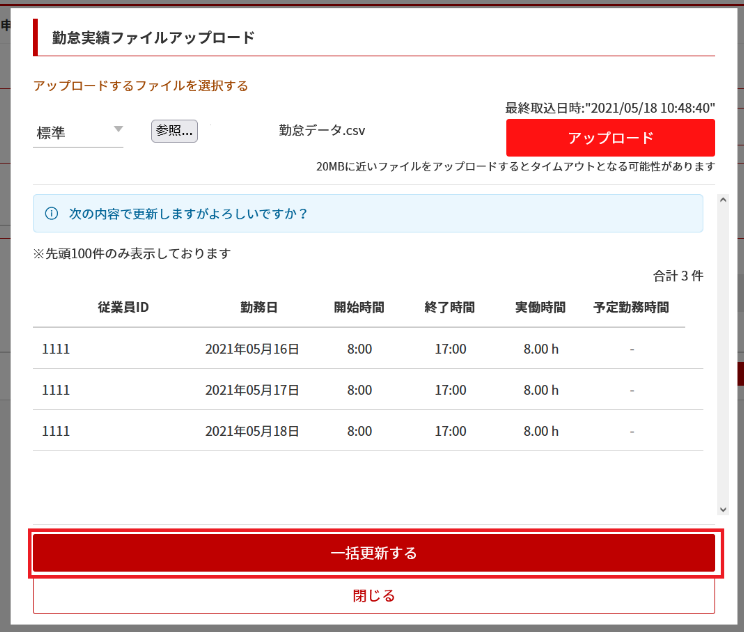Click the 最終取込日時 timestamp text
The width and height of the screenshot is (744, 632).
coord(610,108)
